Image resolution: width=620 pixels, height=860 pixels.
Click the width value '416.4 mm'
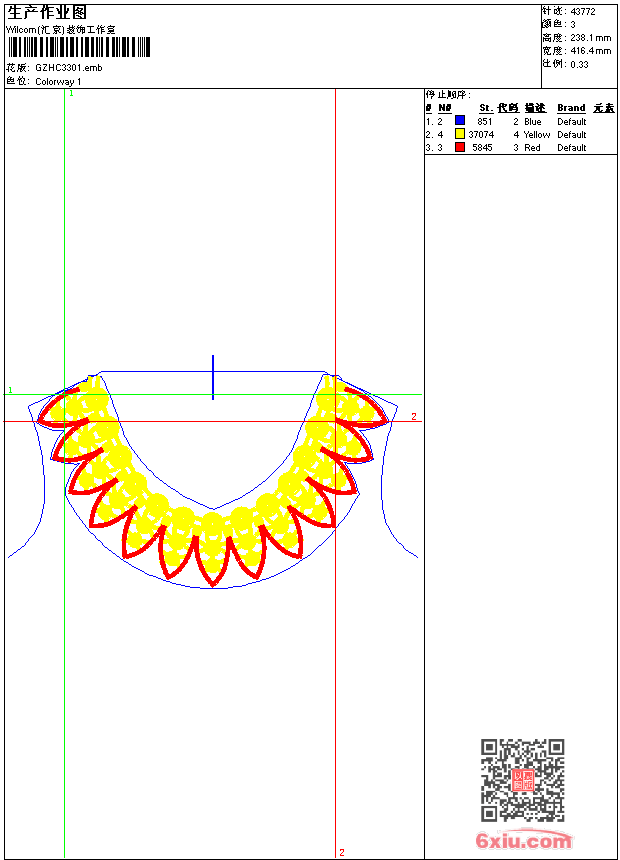(x=590, y=51)
